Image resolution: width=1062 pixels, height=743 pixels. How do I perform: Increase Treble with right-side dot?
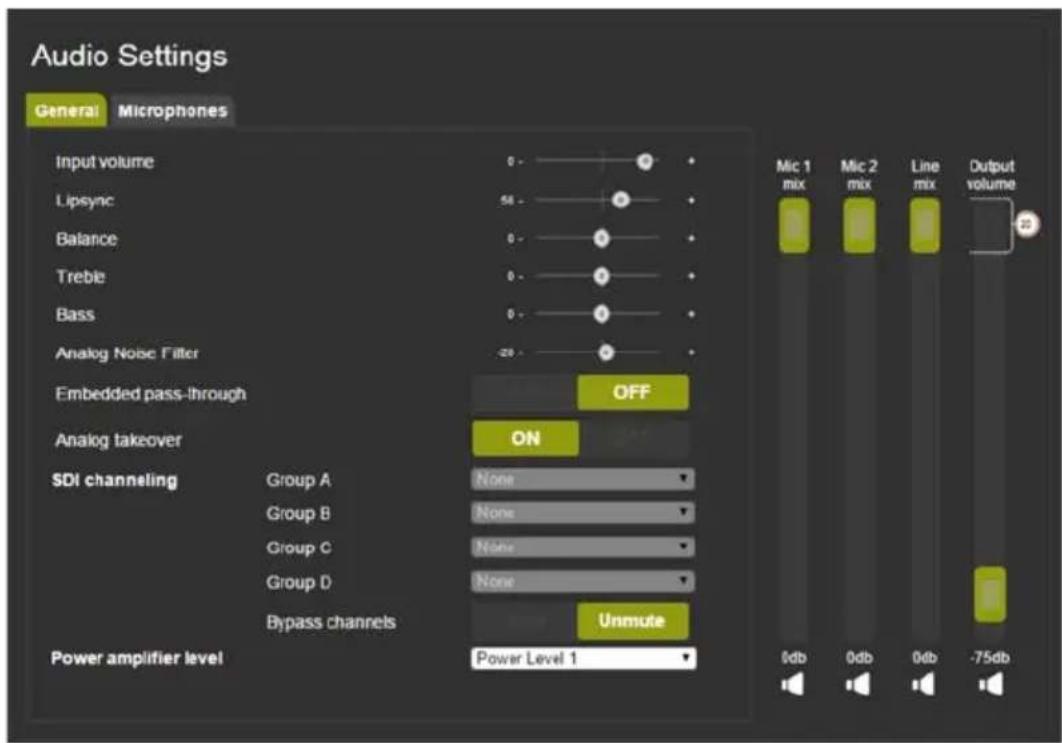[x=692, y=276]
